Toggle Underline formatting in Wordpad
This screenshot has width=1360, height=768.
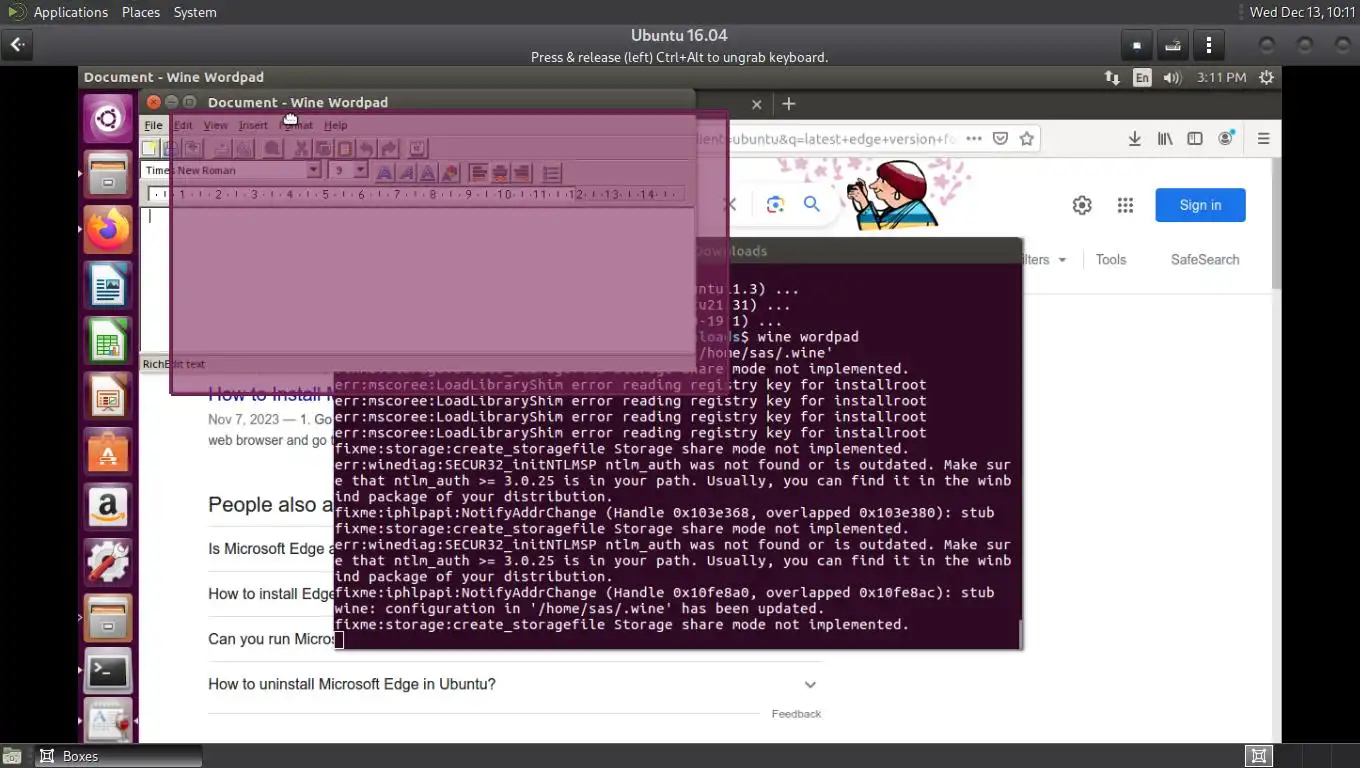pyautogui.click(x=428, y=172)
